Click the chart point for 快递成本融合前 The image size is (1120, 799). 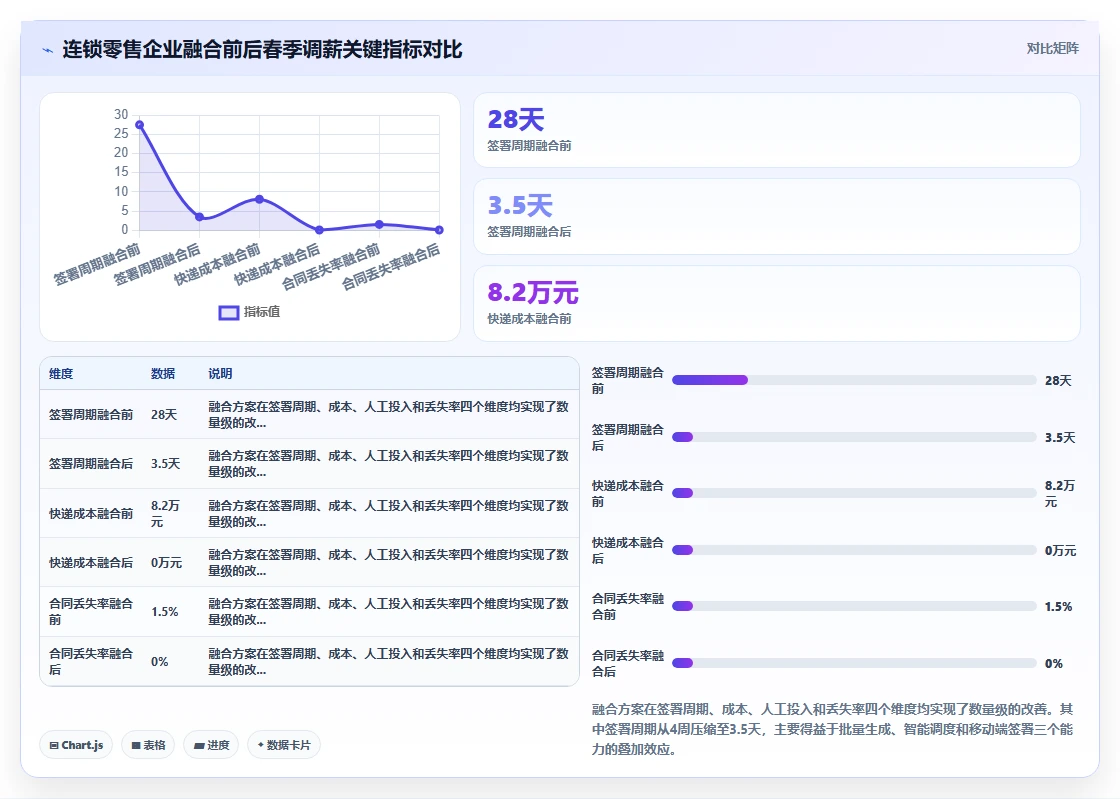coord(259,199)
